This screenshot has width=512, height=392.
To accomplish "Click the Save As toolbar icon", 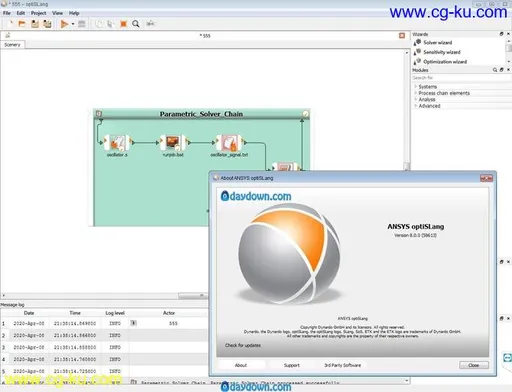I will 47,24.
